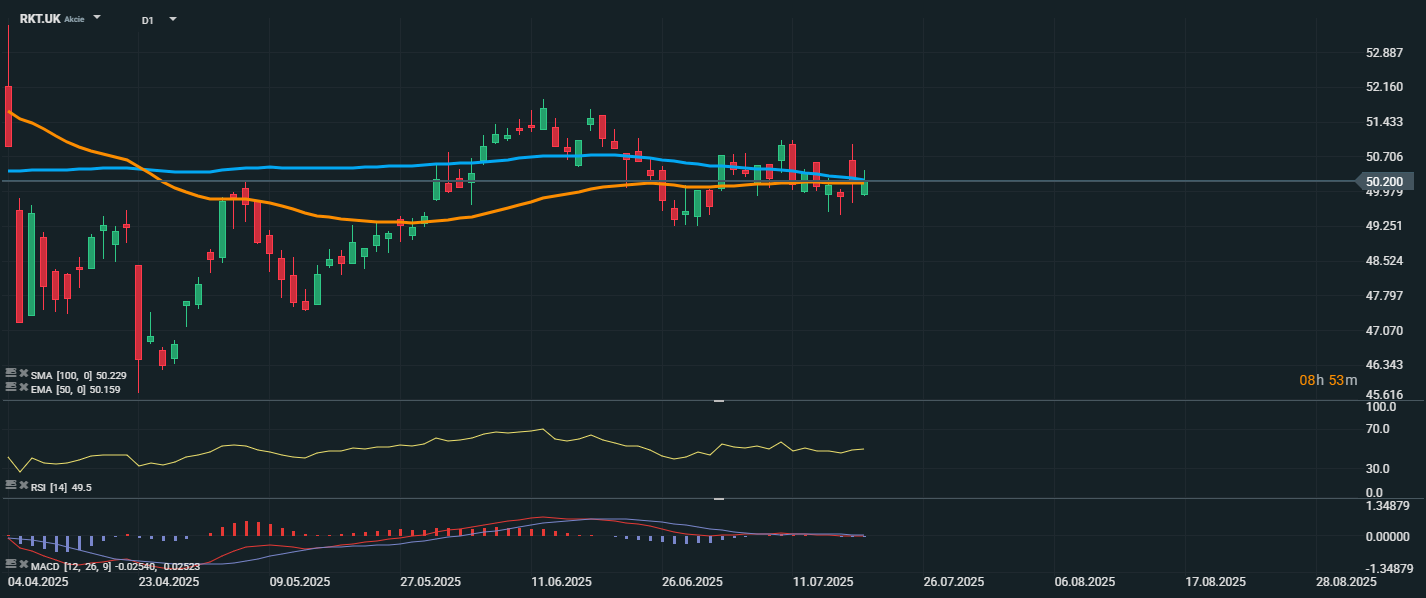Click date label 17.08.2025

(x=1214, y=582)
